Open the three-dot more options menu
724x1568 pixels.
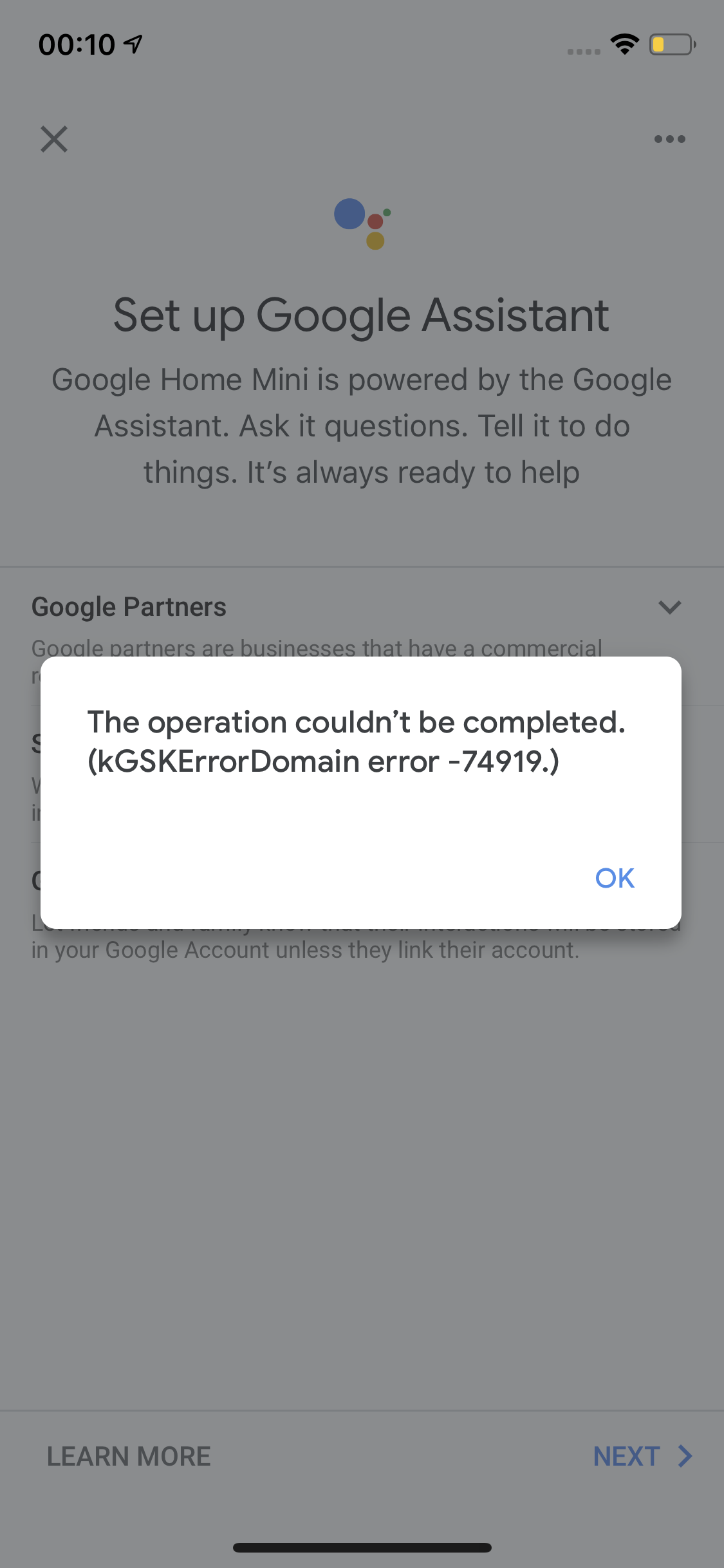pyautogui.click(x=669, y=139)
